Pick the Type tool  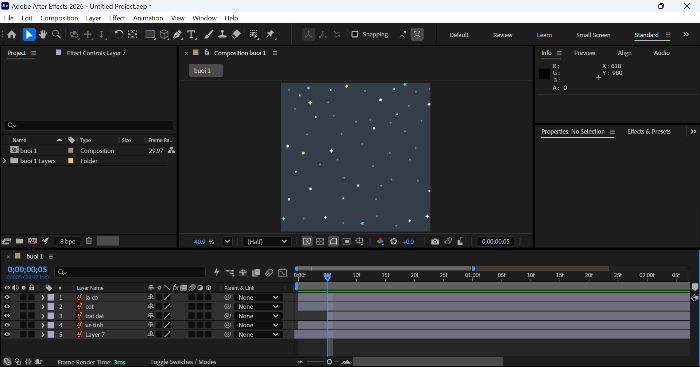pos(192,34)
